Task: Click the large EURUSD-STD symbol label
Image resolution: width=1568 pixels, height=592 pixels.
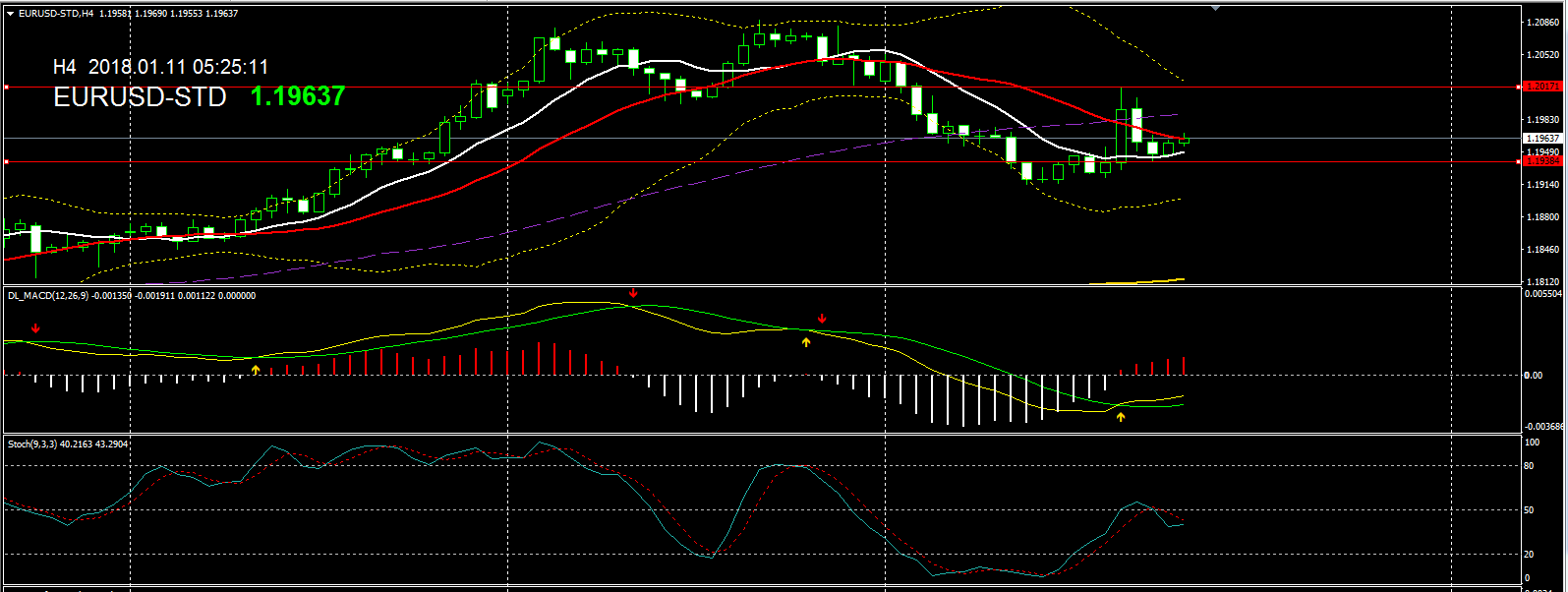Action: pos(140,97)
